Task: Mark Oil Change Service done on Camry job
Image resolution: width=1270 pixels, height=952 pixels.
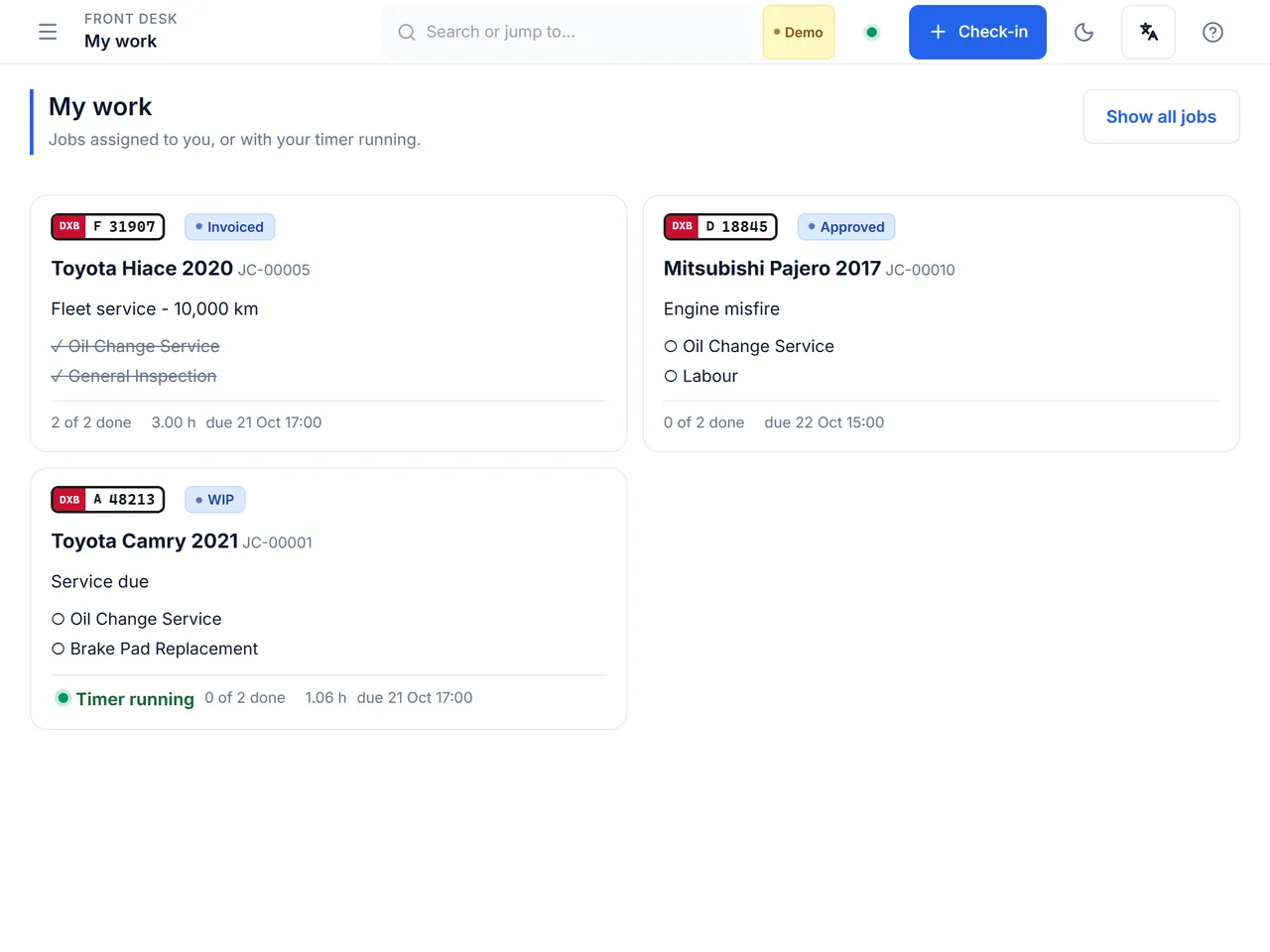Action: coord(136,619)
